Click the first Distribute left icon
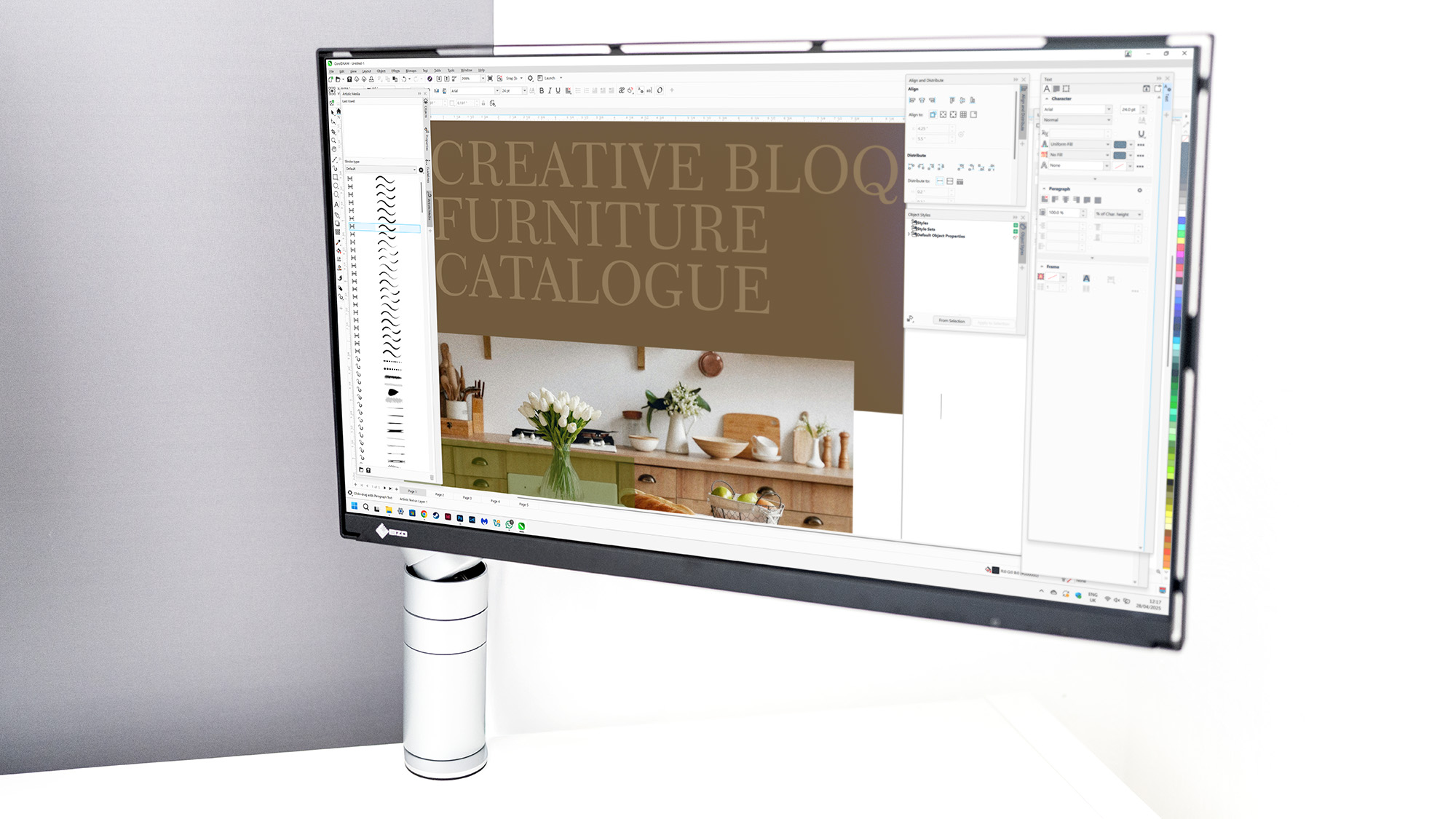 tap(911, 167)
